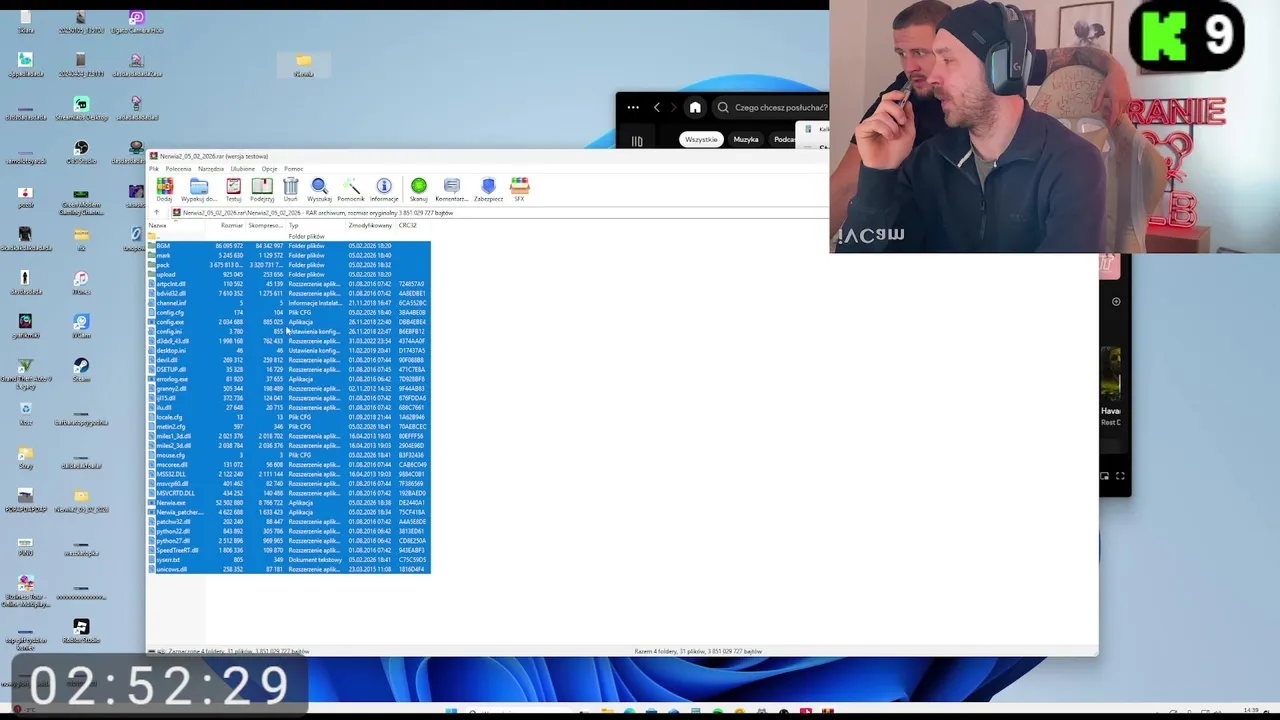Select the parent folder '..' row
Image resolution: width=1280 pixels, height=720 pixels.
(289, 237)
